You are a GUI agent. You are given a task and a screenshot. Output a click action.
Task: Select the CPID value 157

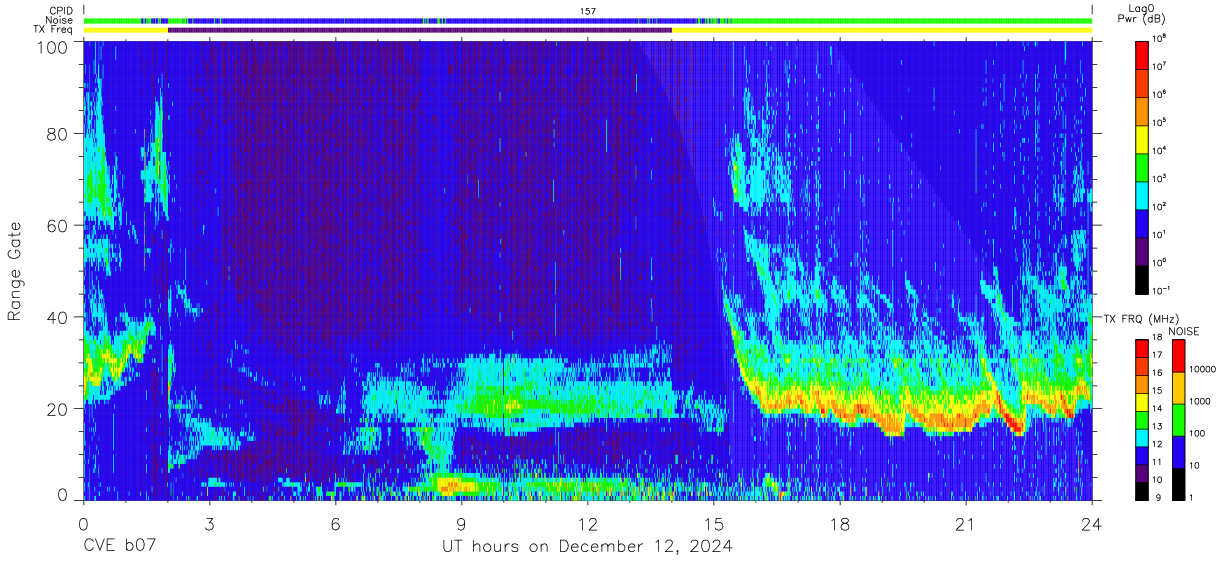click(x=587, y=10)
